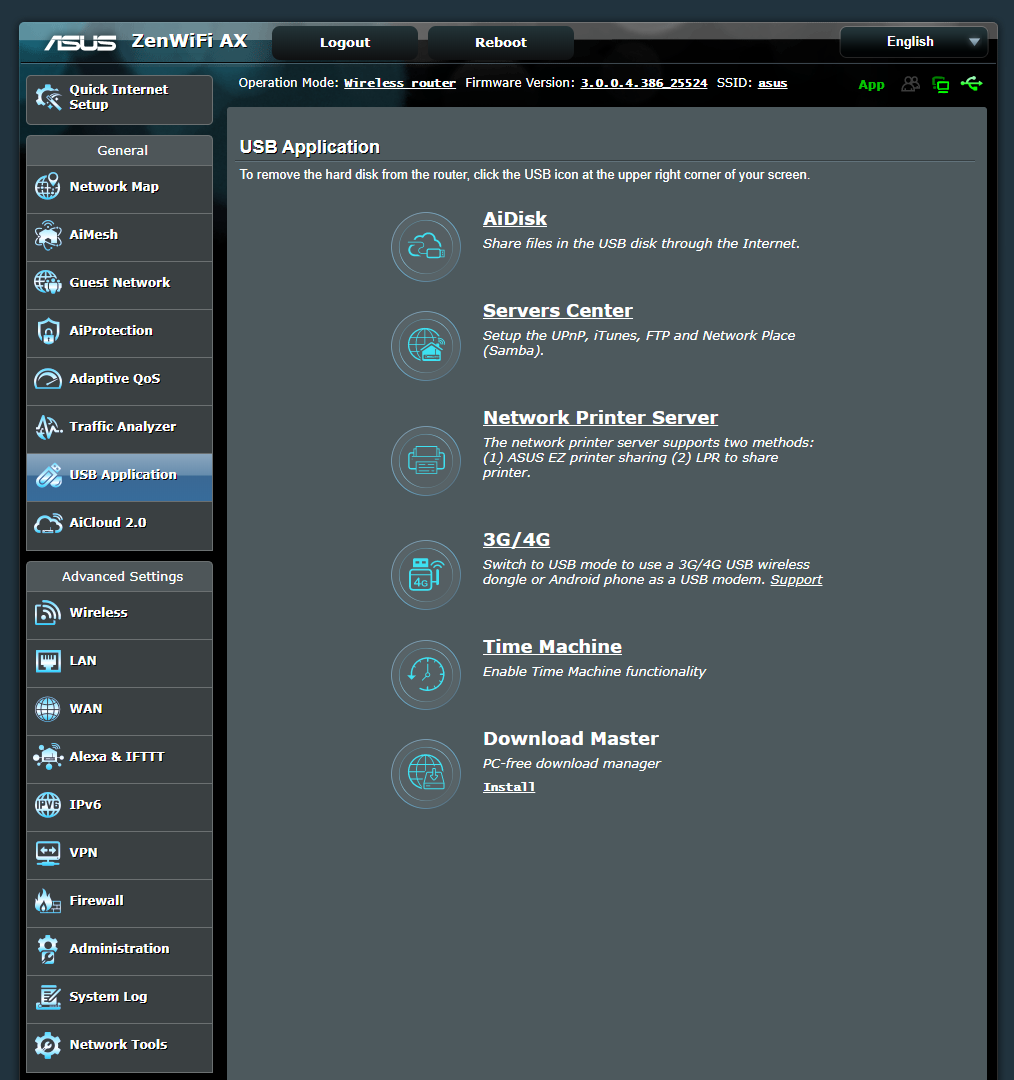Screen dimensions: 1014x1080
Task: Open the English language dropdown
Action: click(913, 42)
